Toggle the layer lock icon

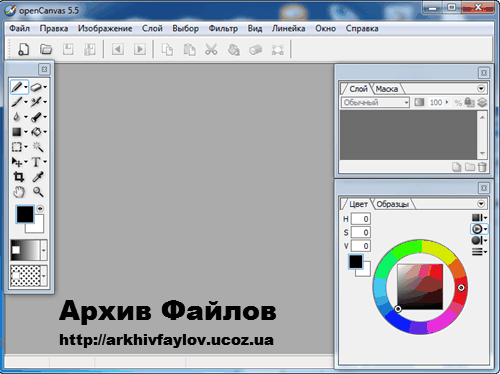tap(469, 102)
